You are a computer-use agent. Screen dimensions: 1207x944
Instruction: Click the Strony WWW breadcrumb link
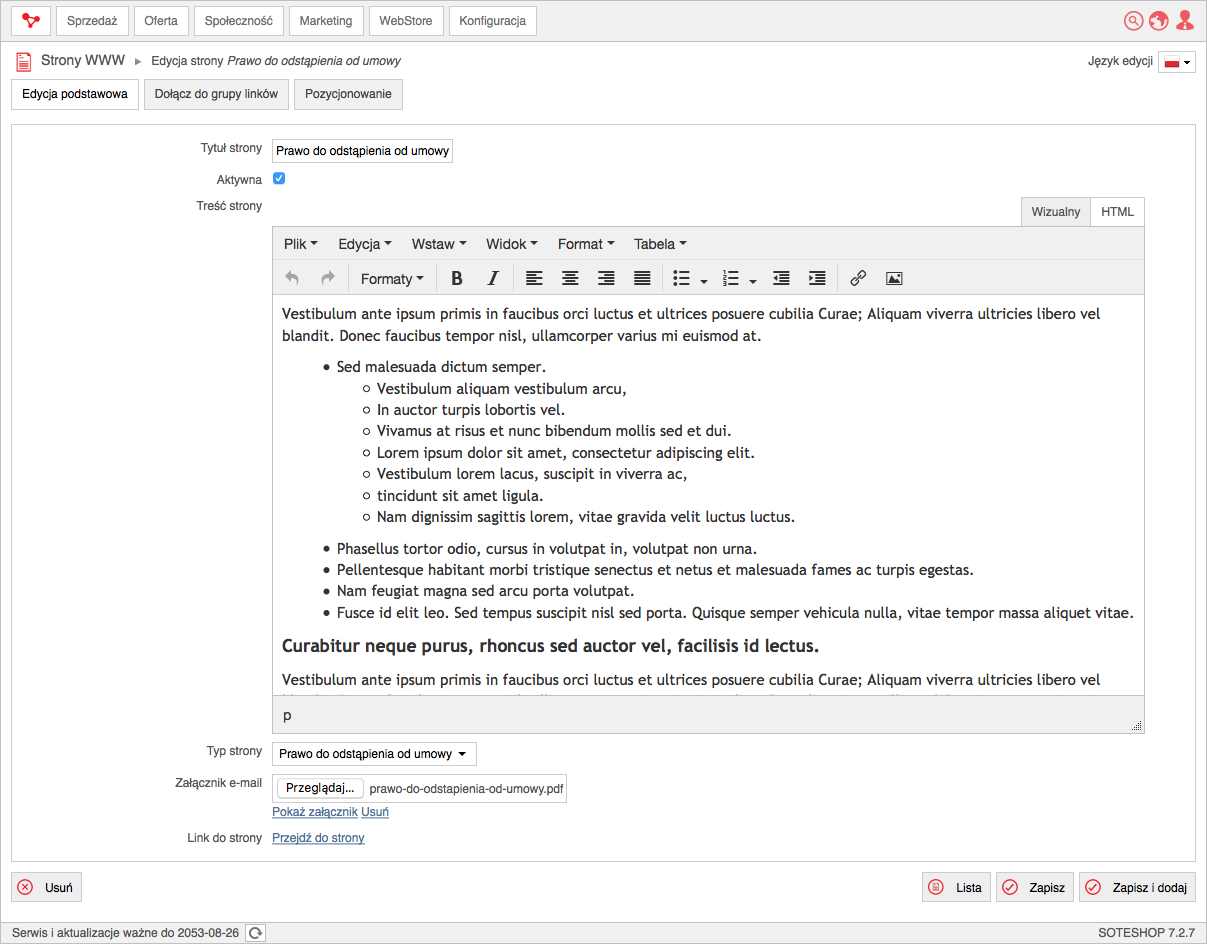point(83,61)
